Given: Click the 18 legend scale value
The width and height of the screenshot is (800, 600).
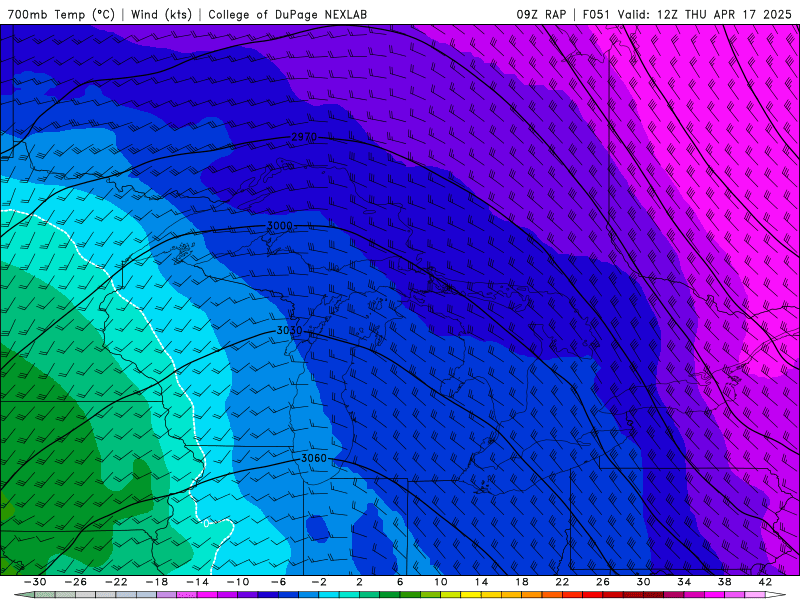Looking at the screenshot, I should click(521, 582).
